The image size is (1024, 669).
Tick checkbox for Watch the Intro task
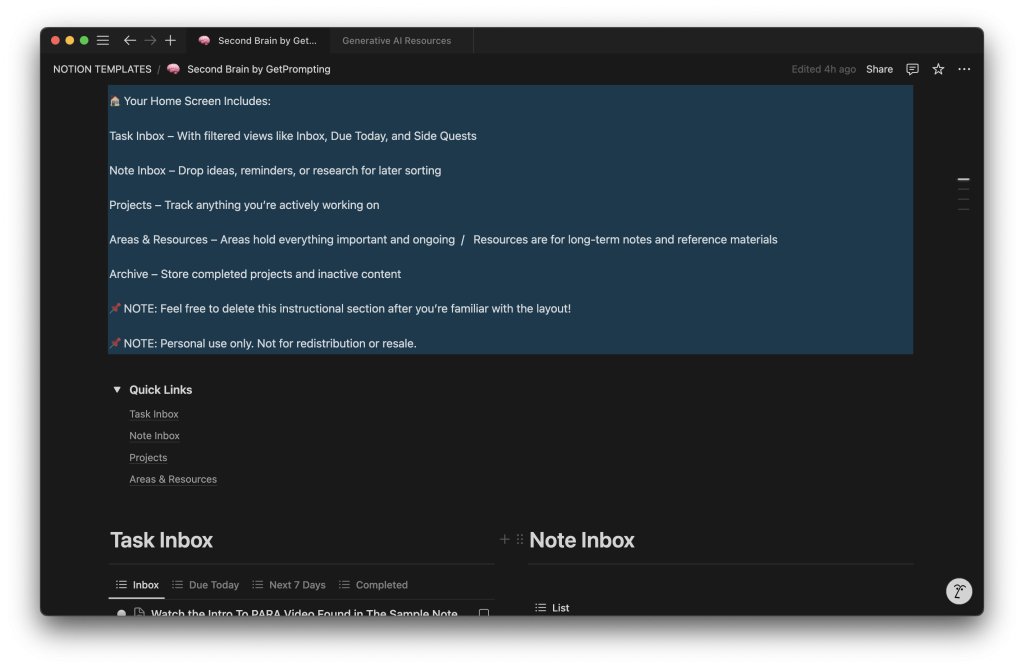coord(484,613)
